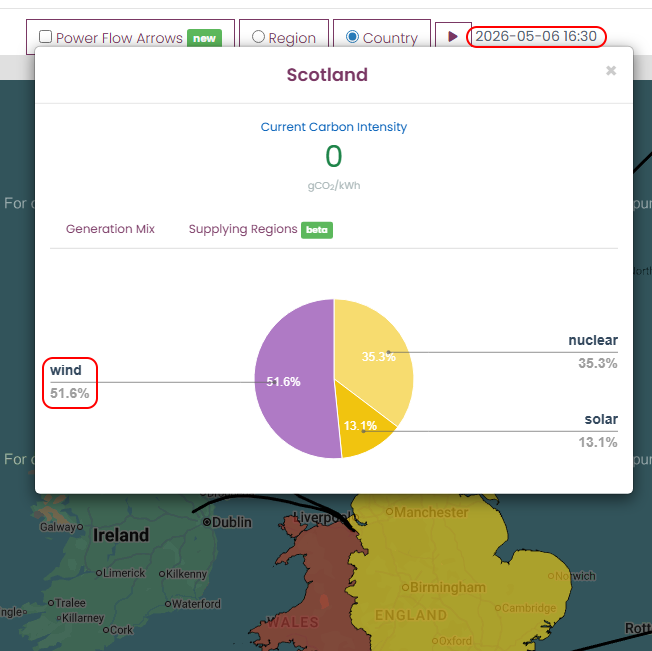Click Dublin on the map

click(228, 522)
